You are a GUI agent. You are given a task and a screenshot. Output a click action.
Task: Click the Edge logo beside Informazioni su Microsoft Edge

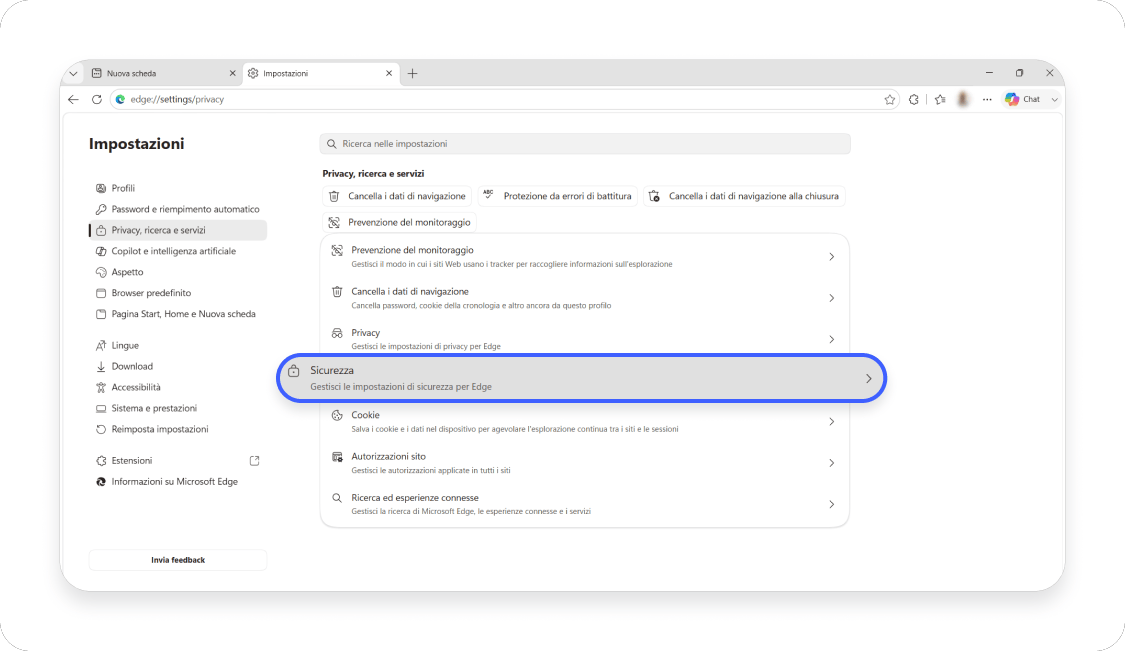coord(100,482)
